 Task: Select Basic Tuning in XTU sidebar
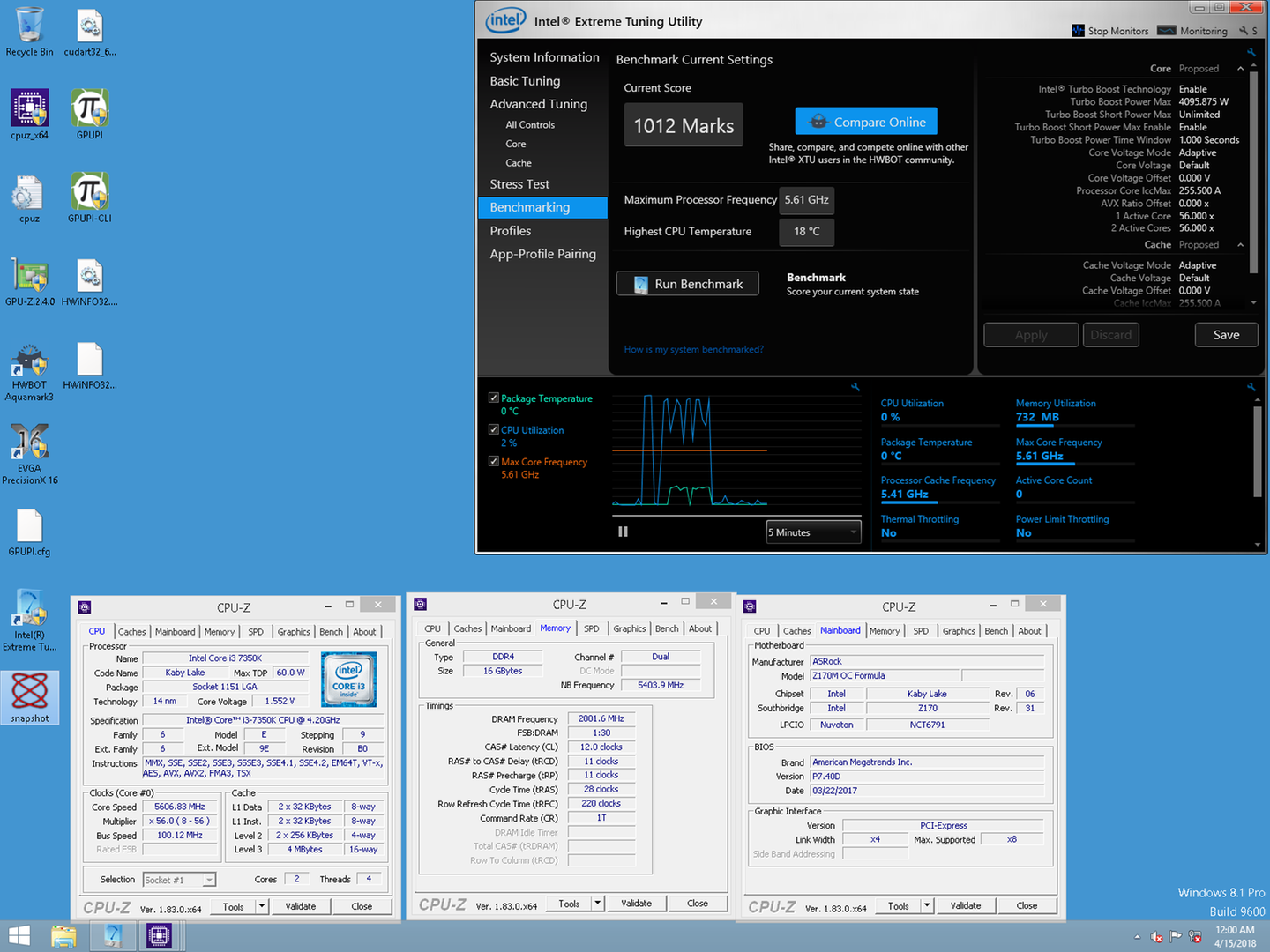tap(525, 81)
